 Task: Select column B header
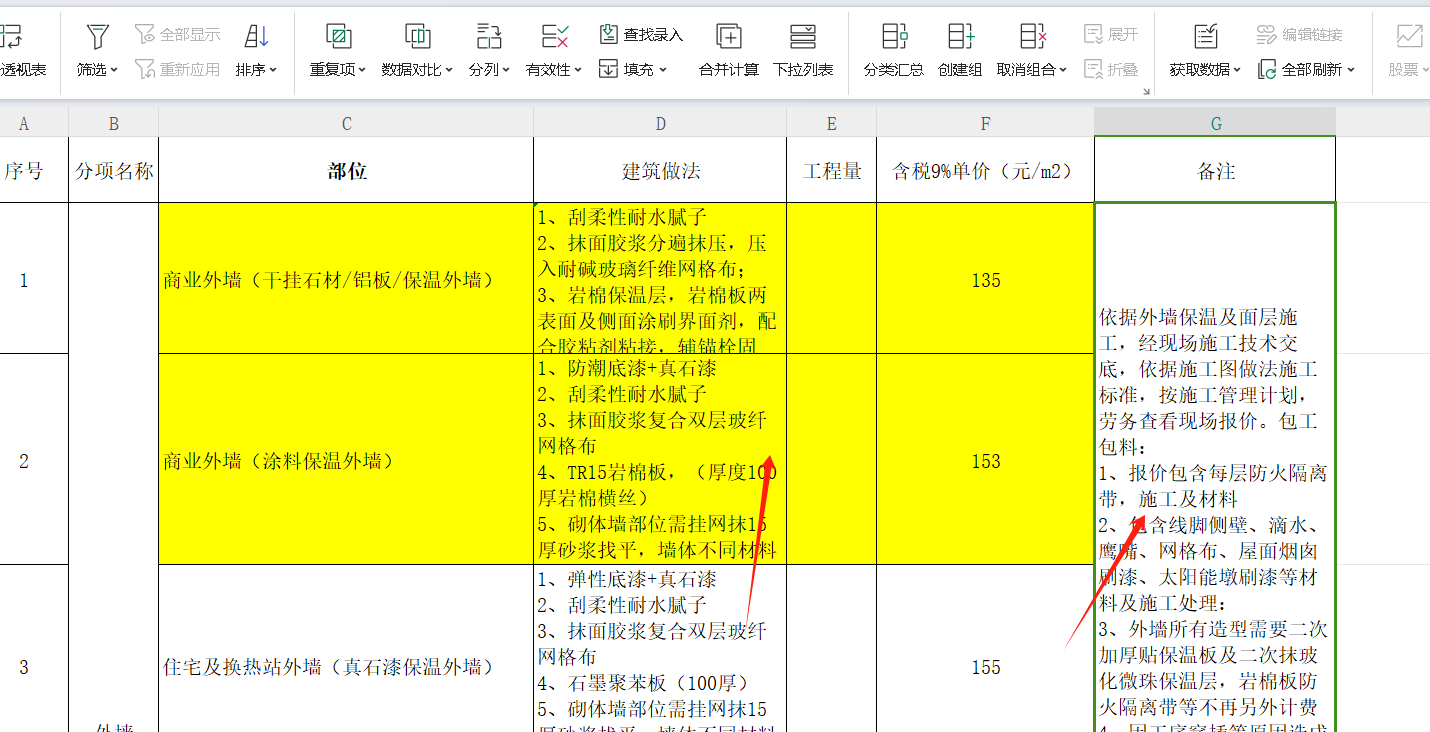[113, 123]
